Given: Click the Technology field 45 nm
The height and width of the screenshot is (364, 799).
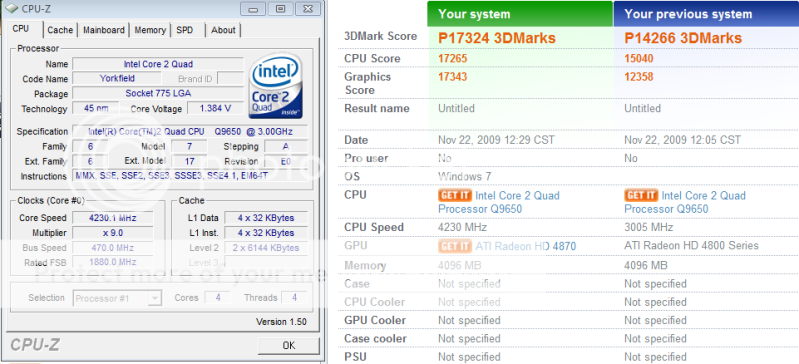Looking at the screenshot, I should click(x=95, y=109).
